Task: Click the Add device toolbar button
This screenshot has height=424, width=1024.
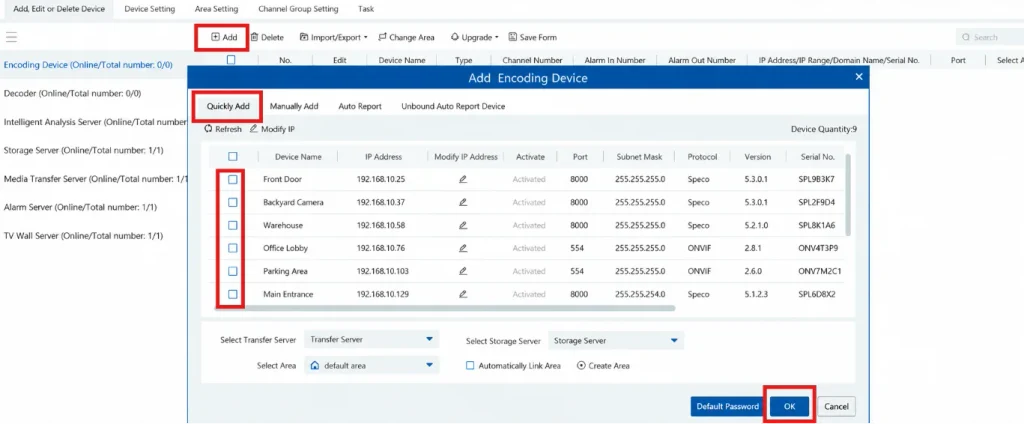Action: click(x=224, y=37)
